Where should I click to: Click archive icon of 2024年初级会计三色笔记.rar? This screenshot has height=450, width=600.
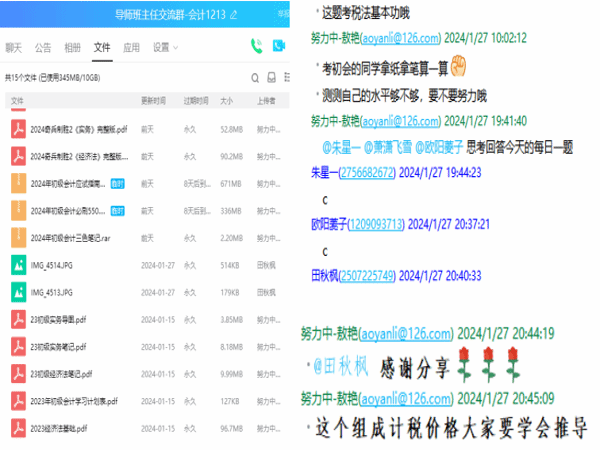point(19,238)
